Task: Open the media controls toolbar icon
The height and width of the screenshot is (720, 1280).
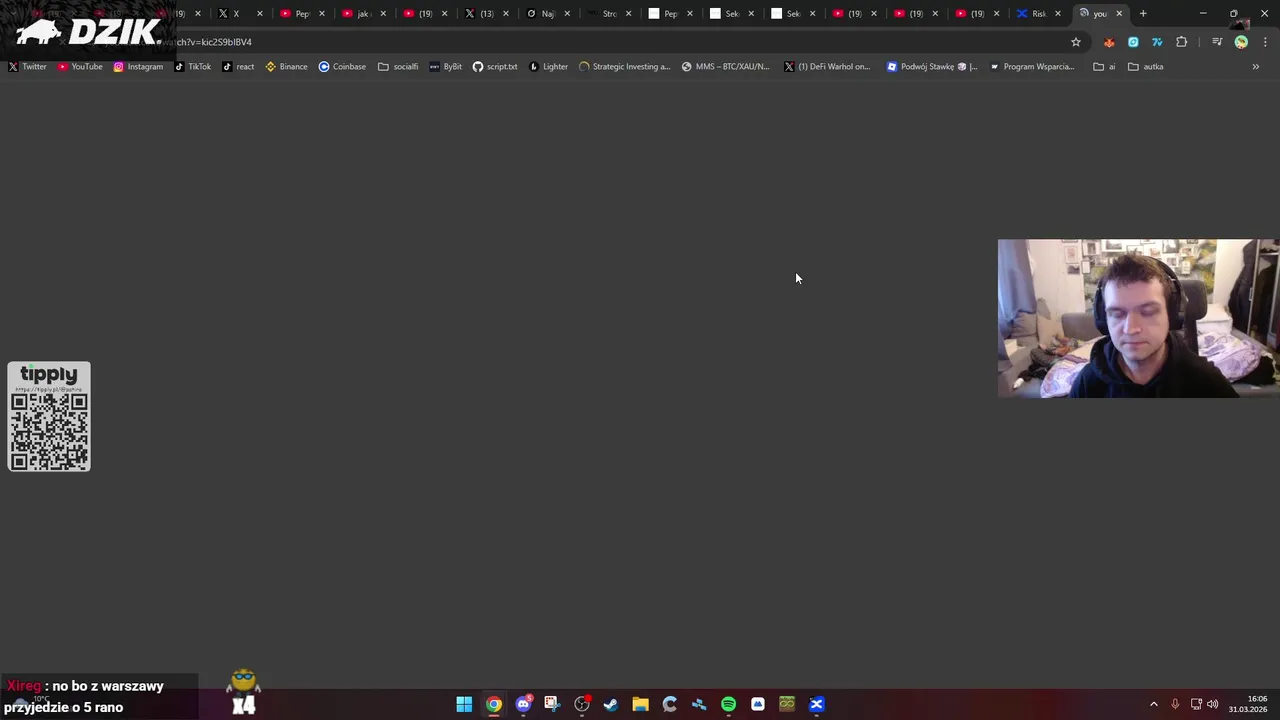Action: coord(1217,42)
